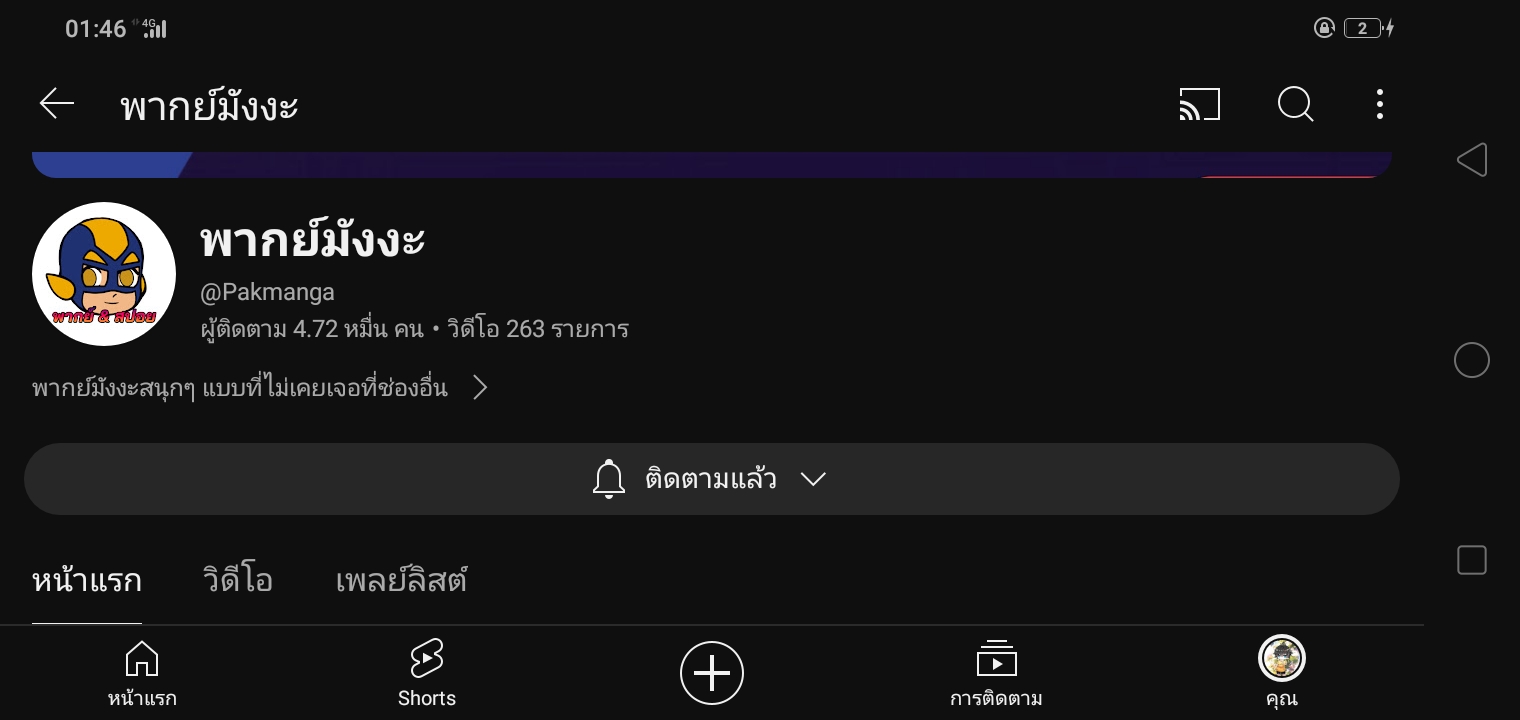This screenshot has width=1520, height=720.
Task: Open subscriptions (การติดตาม) icon
Action: (996, 673)
